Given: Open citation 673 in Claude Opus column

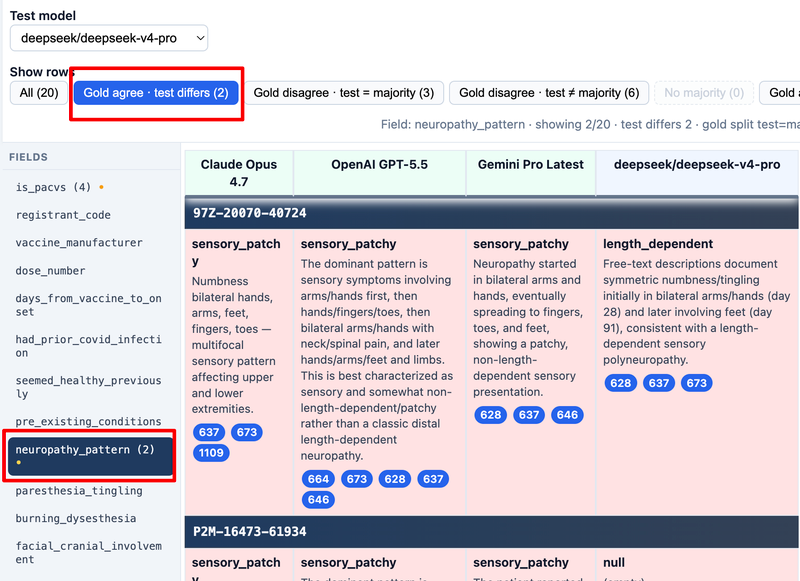Looking at the screenshot, I should (247, 433).
